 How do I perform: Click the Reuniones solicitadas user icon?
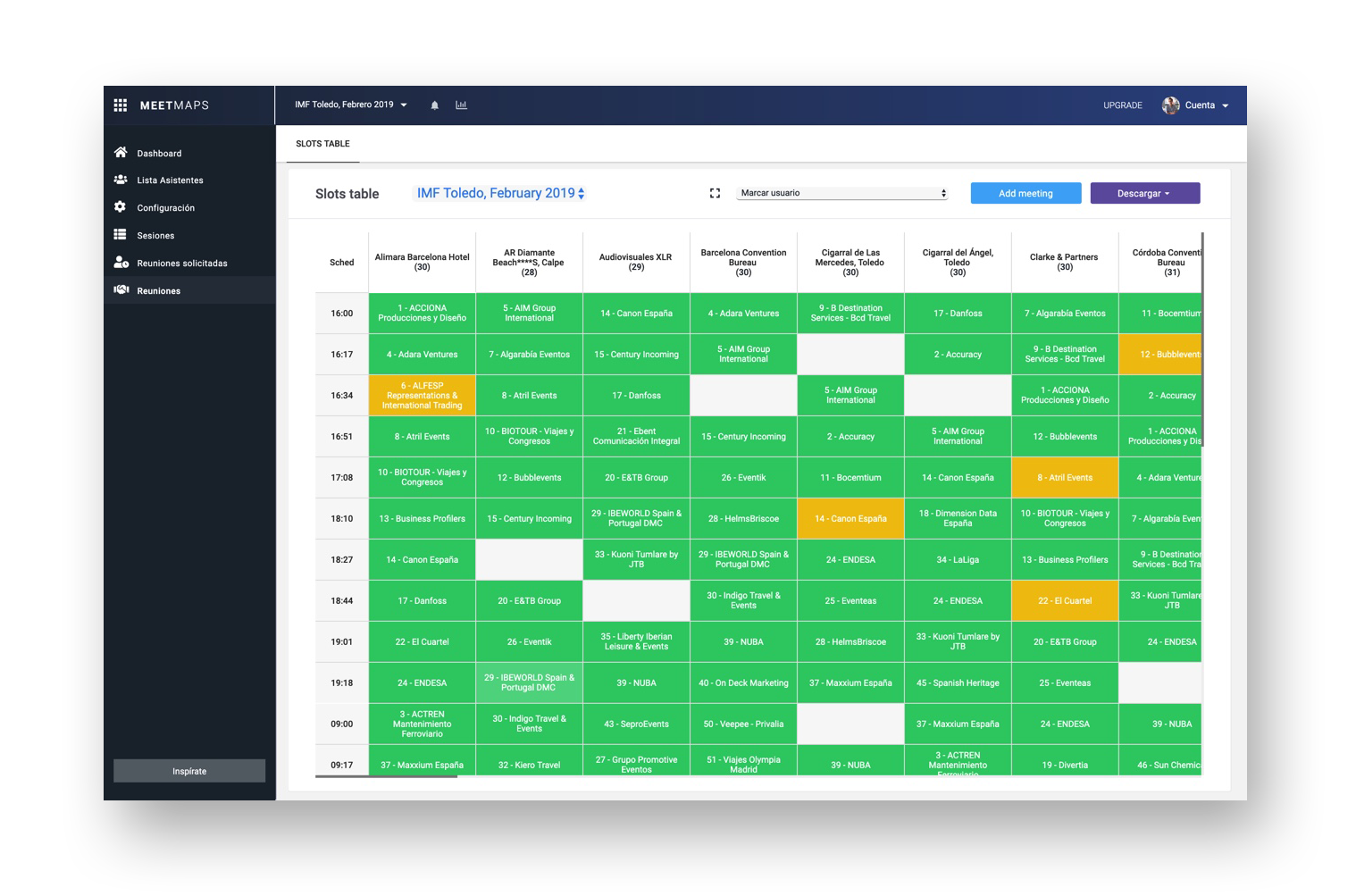tap(121, 263)
